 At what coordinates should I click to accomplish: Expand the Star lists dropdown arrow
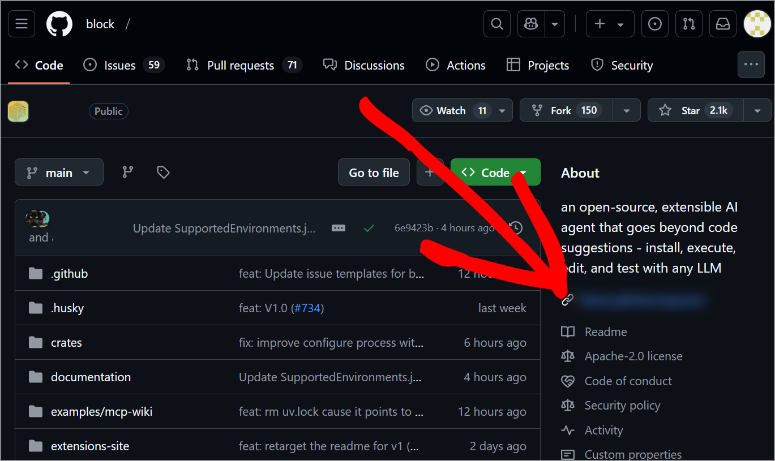(x=757, y=110)
